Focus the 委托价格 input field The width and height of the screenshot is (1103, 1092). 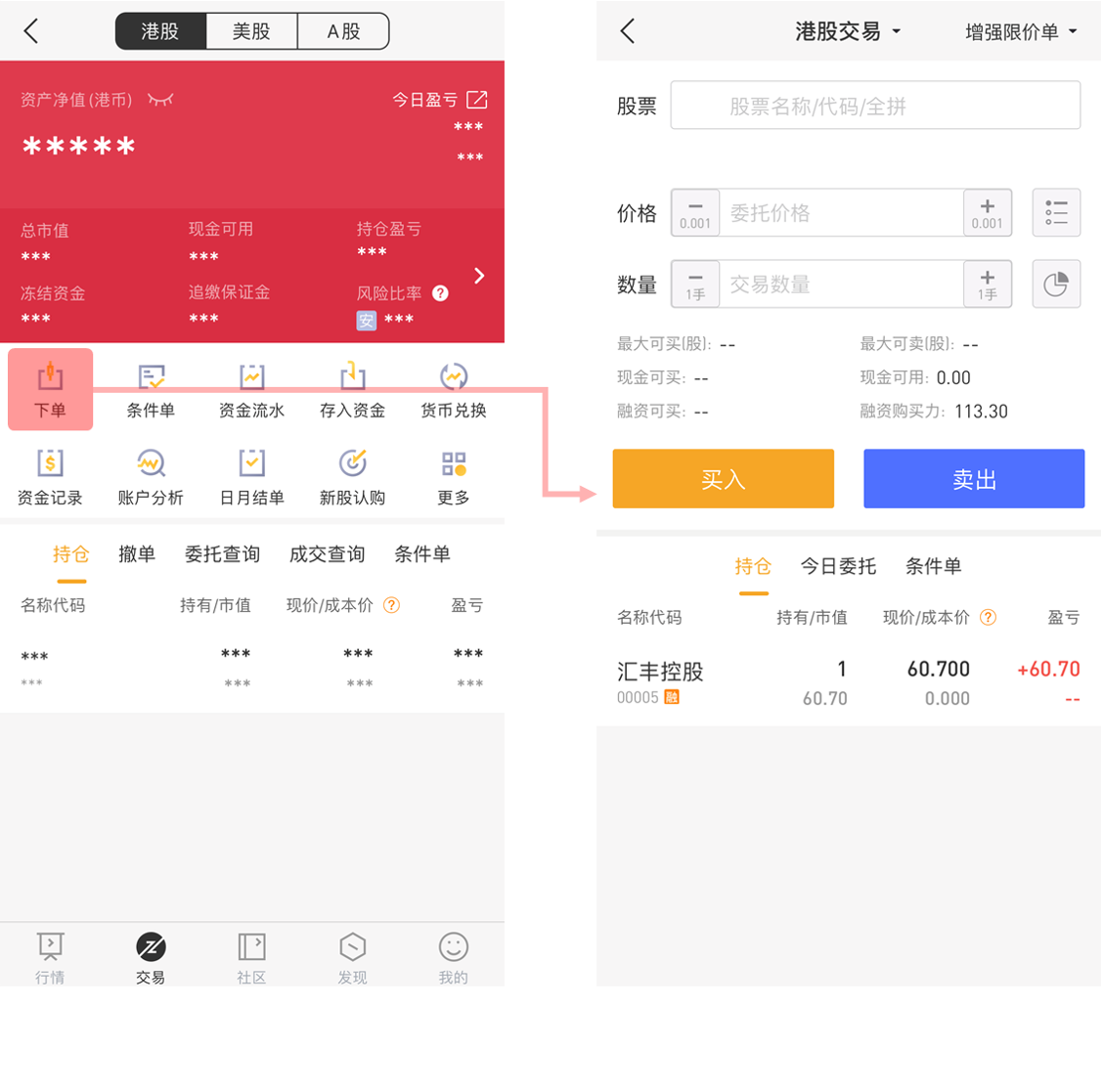pyautogui.click(x=841, y=212)
